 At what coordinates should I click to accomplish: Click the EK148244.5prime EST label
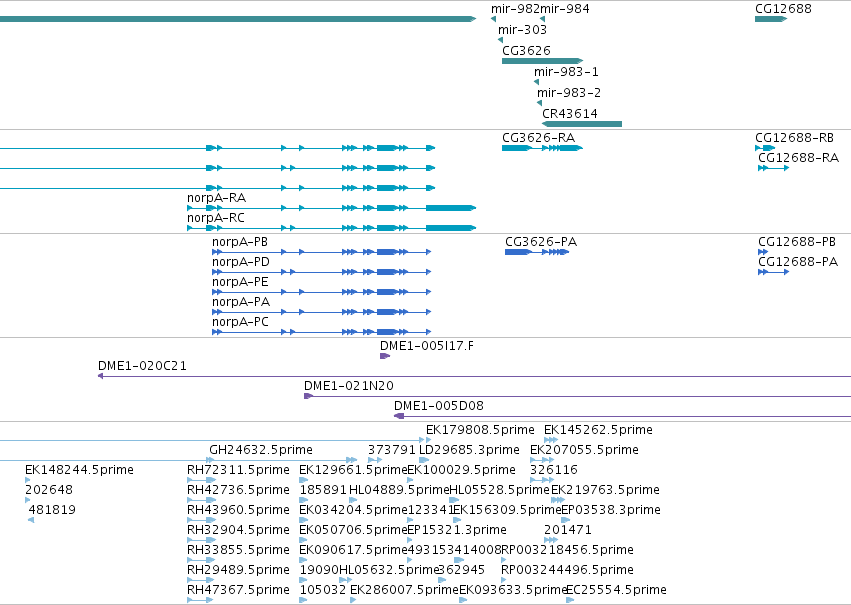point(79,470)
